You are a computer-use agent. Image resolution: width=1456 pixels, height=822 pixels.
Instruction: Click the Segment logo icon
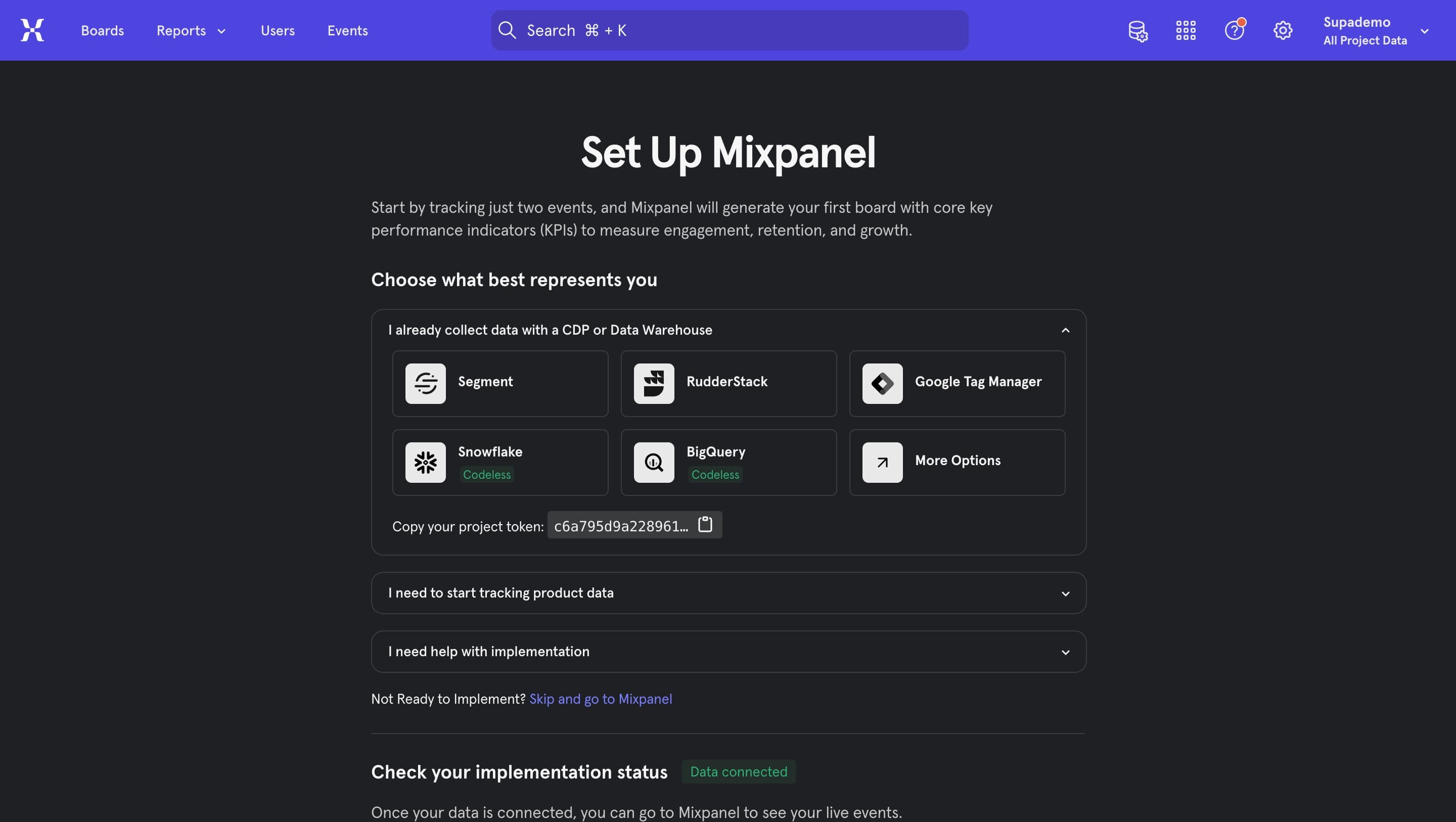click(425, 383)
